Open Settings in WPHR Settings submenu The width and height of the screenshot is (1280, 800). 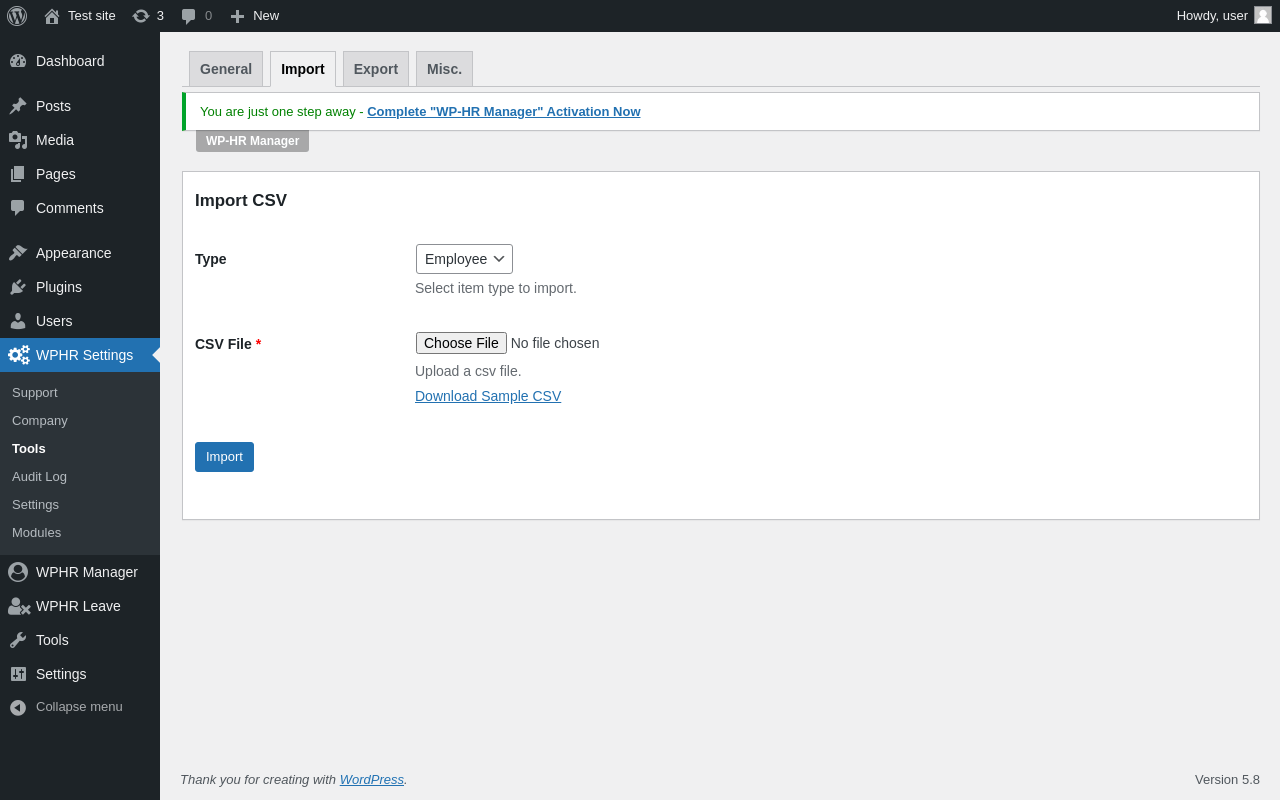(x=35, y=504)
